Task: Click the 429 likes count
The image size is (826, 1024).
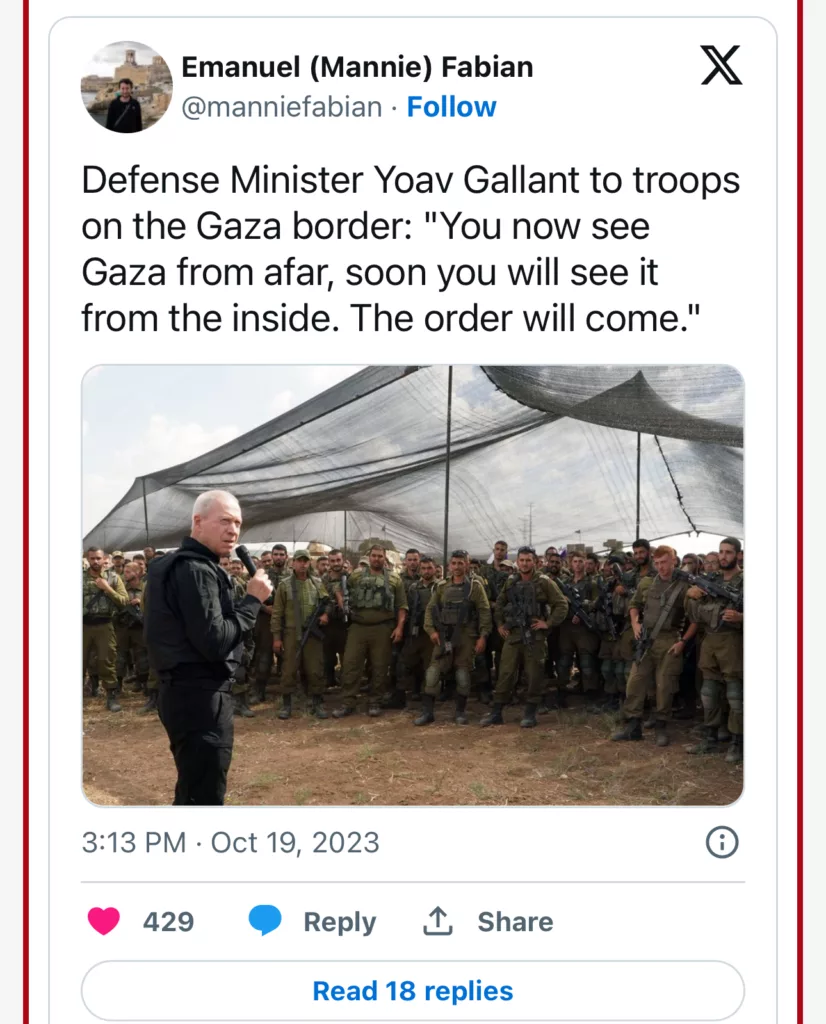Action: 168,921
